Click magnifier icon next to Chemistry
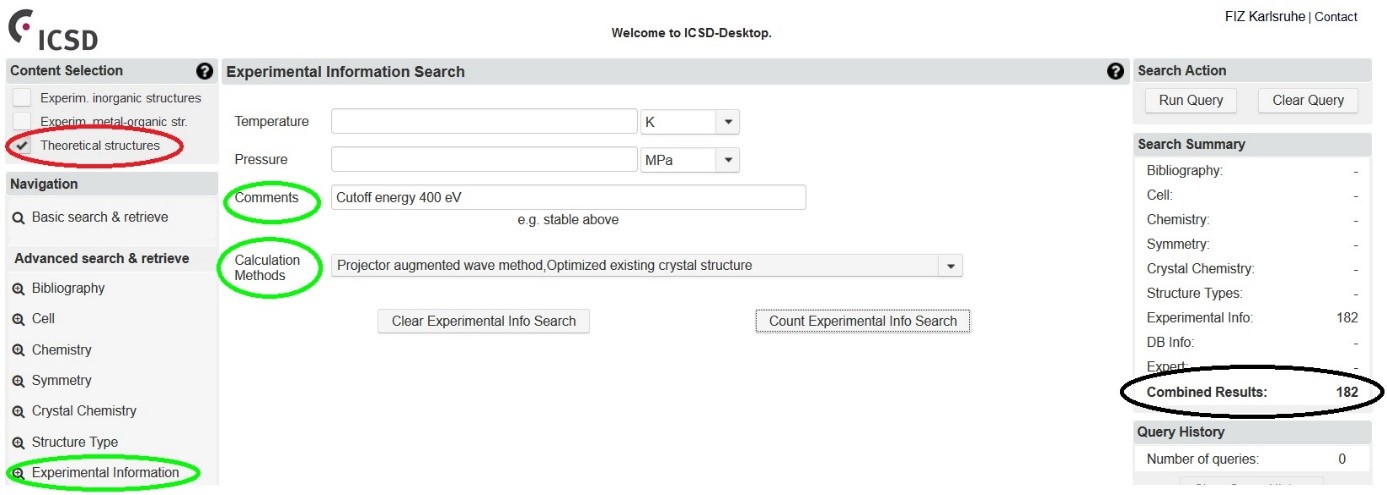The height and width of the screenshot is (495, 1387). coord(18,351)
